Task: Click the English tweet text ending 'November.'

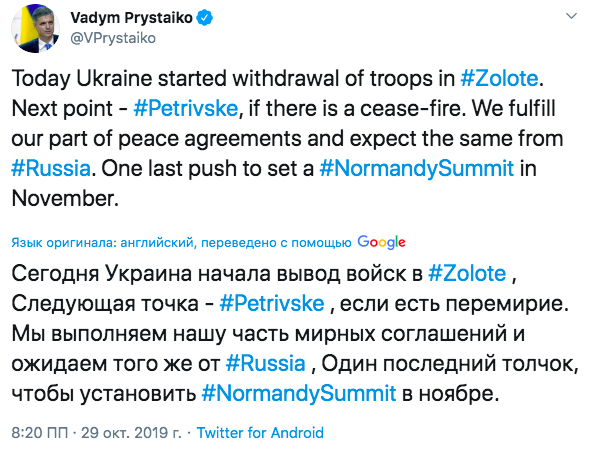Action: [287, 138]
